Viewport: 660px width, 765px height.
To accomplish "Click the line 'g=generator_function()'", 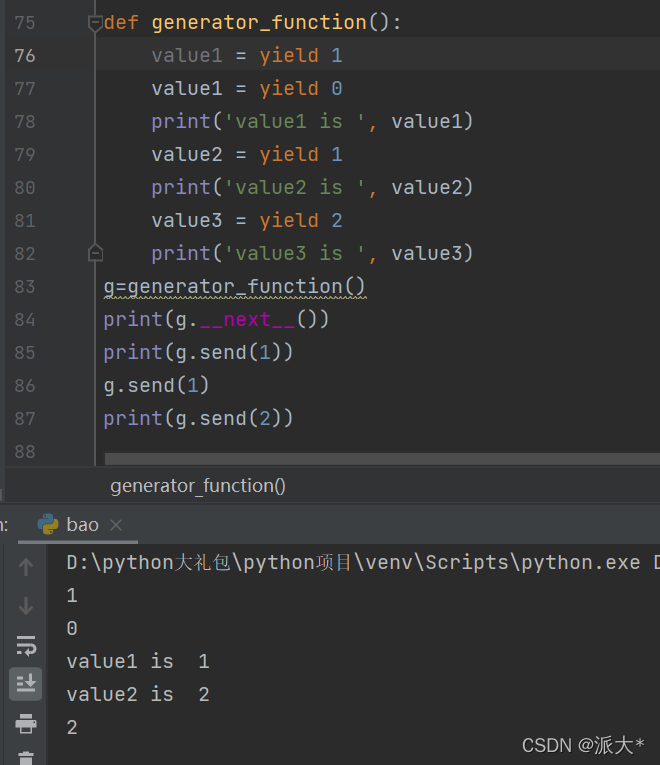I will (235, 286).
